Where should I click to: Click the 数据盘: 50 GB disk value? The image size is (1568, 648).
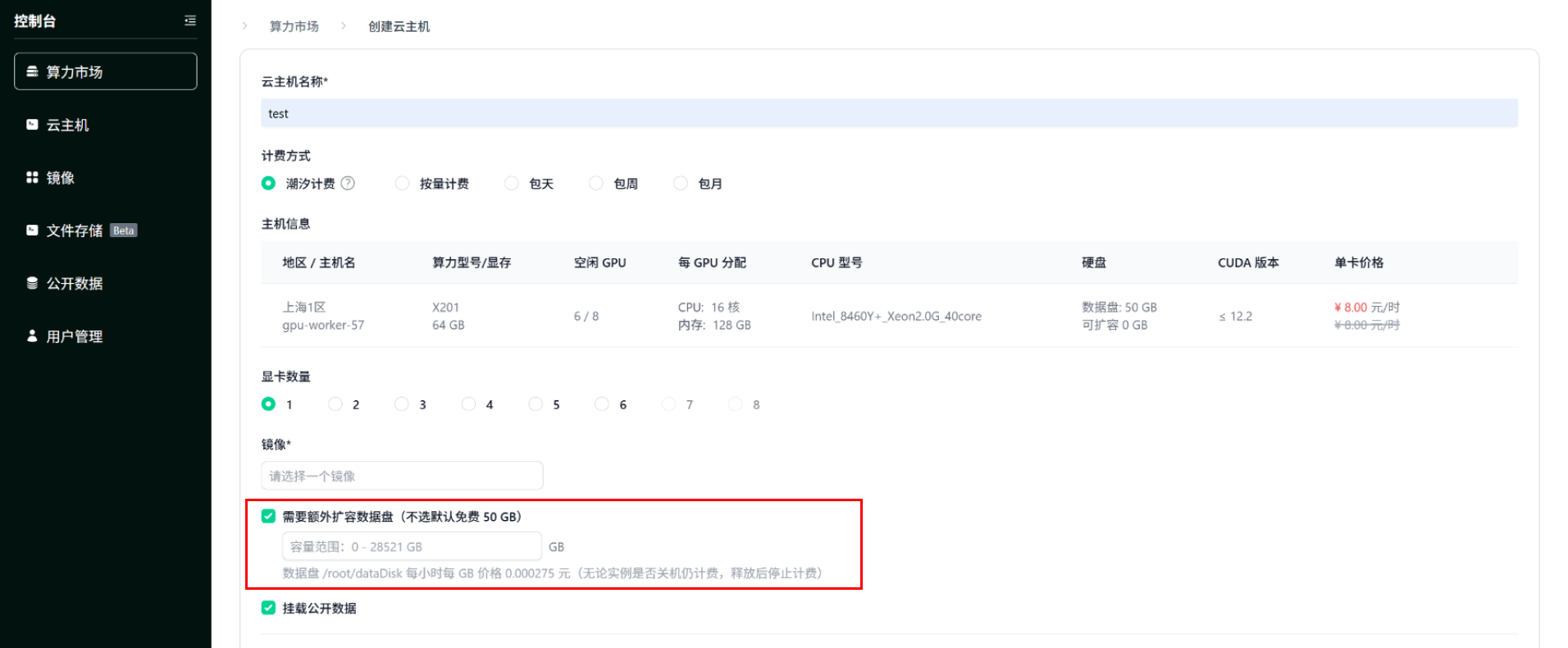[1119, 307]
